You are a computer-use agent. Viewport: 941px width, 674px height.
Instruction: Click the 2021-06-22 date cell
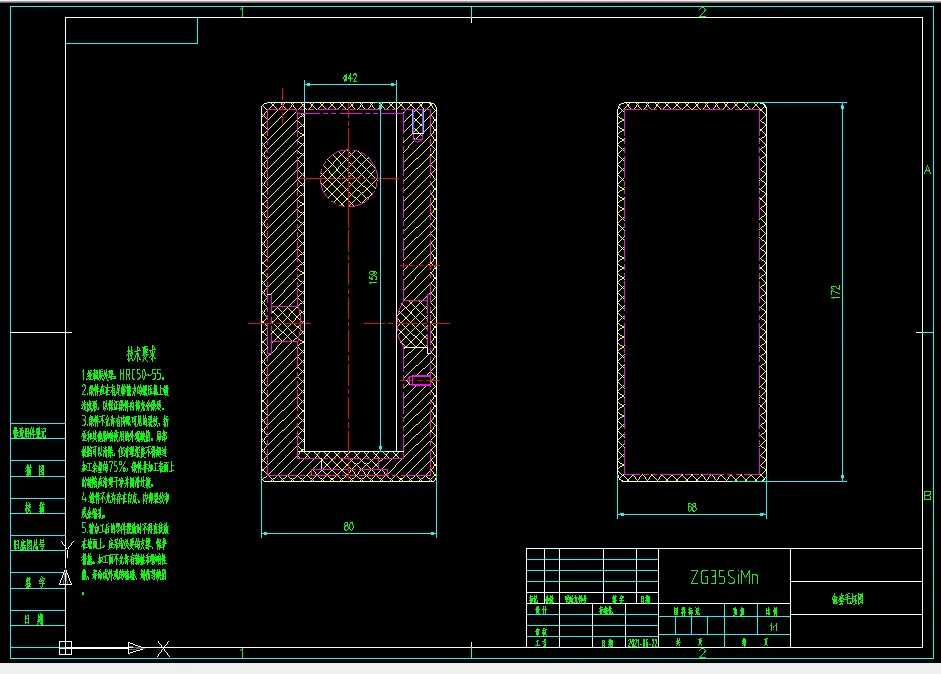pos(642,643)
